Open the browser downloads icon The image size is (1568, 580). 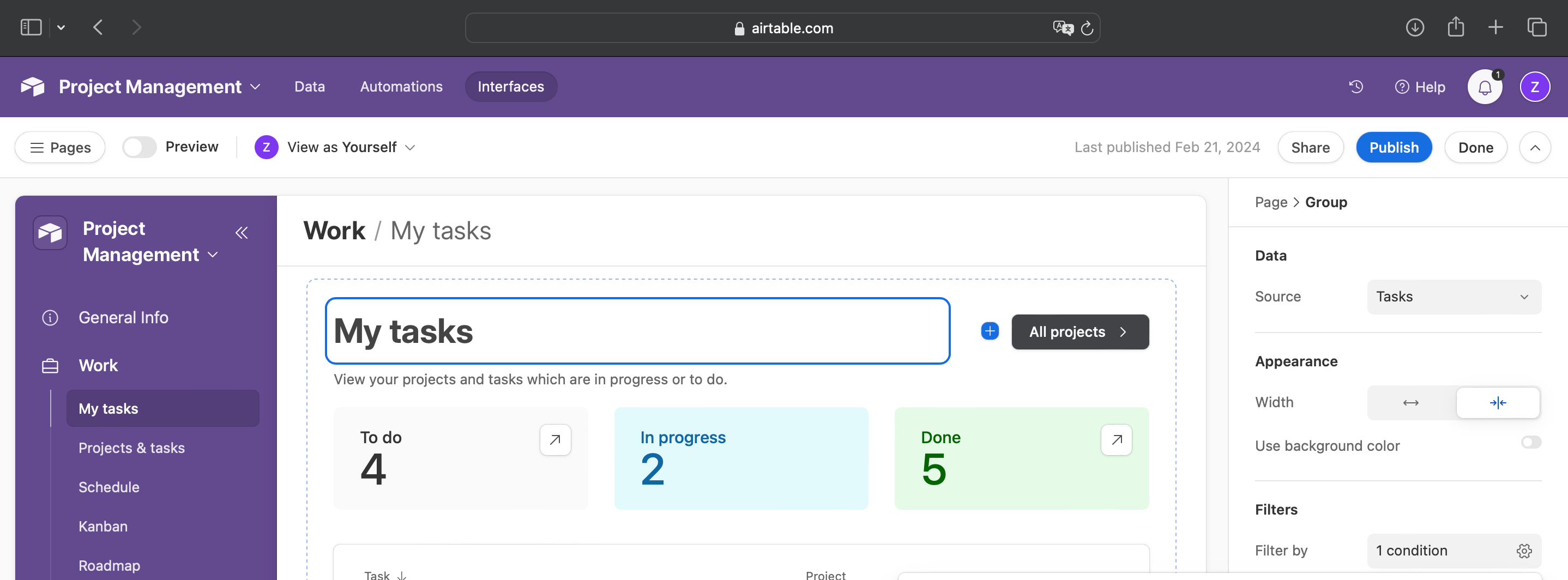(x=1415, y=27)
